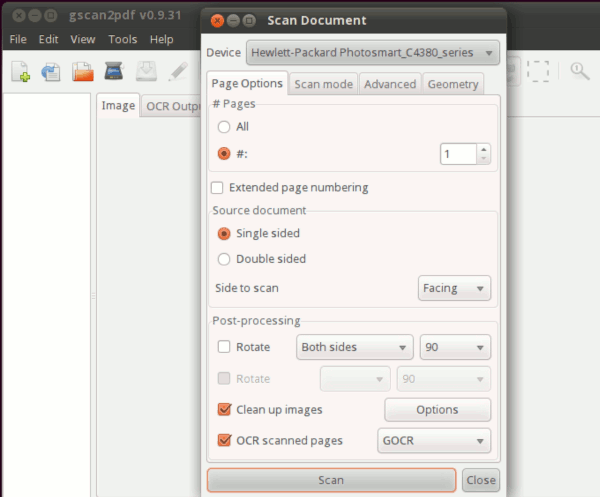Screen dimensions: 600x497
Task: Click the pencil edit toolbar icon
Action: click(x=178, y=71)
